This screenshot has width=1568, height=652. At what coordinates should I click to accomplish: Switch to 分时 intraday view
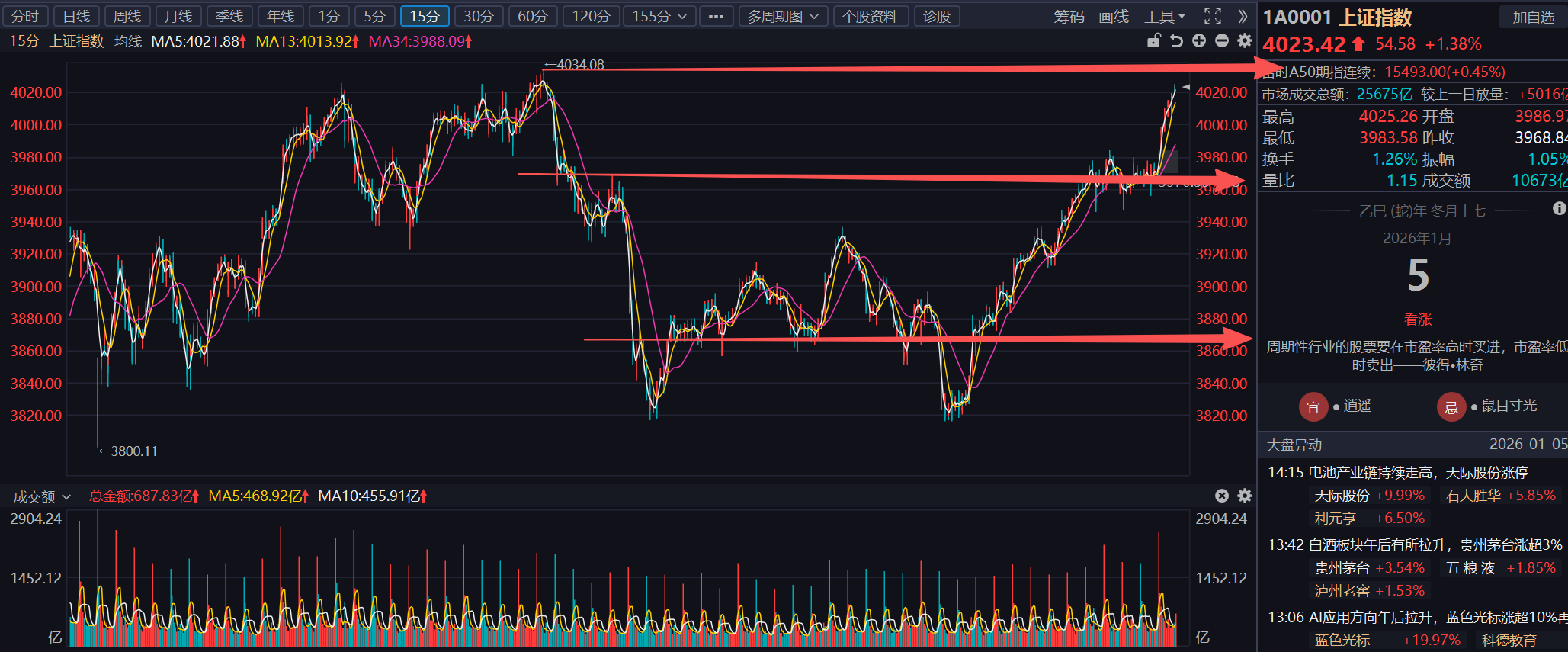coord(25,16)
